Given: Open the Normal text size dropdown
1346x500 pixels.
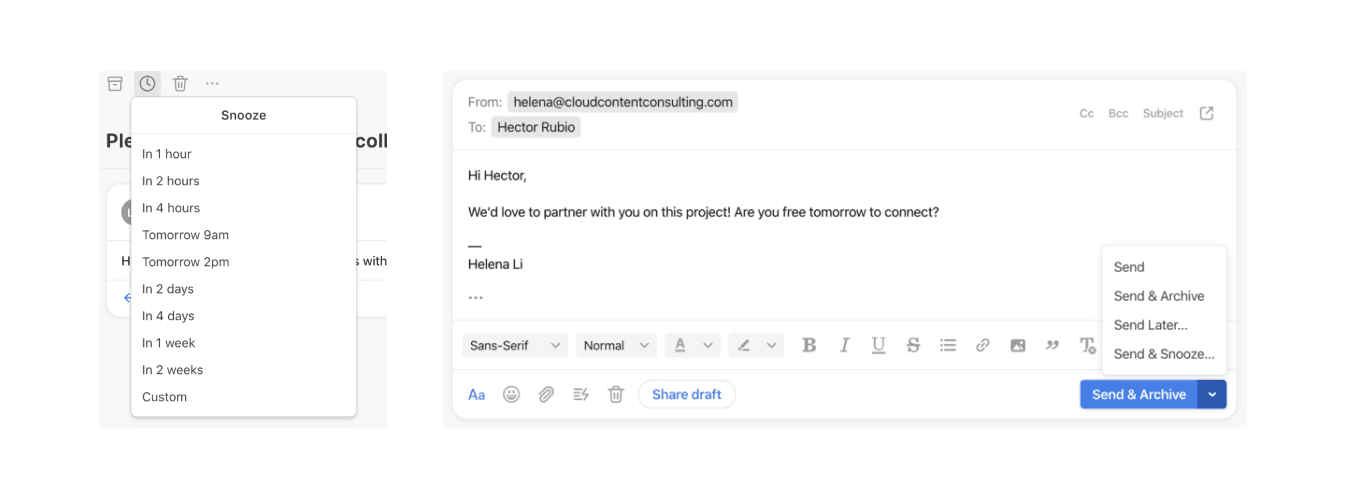Looking at the screenshot, I should (616, 345).
